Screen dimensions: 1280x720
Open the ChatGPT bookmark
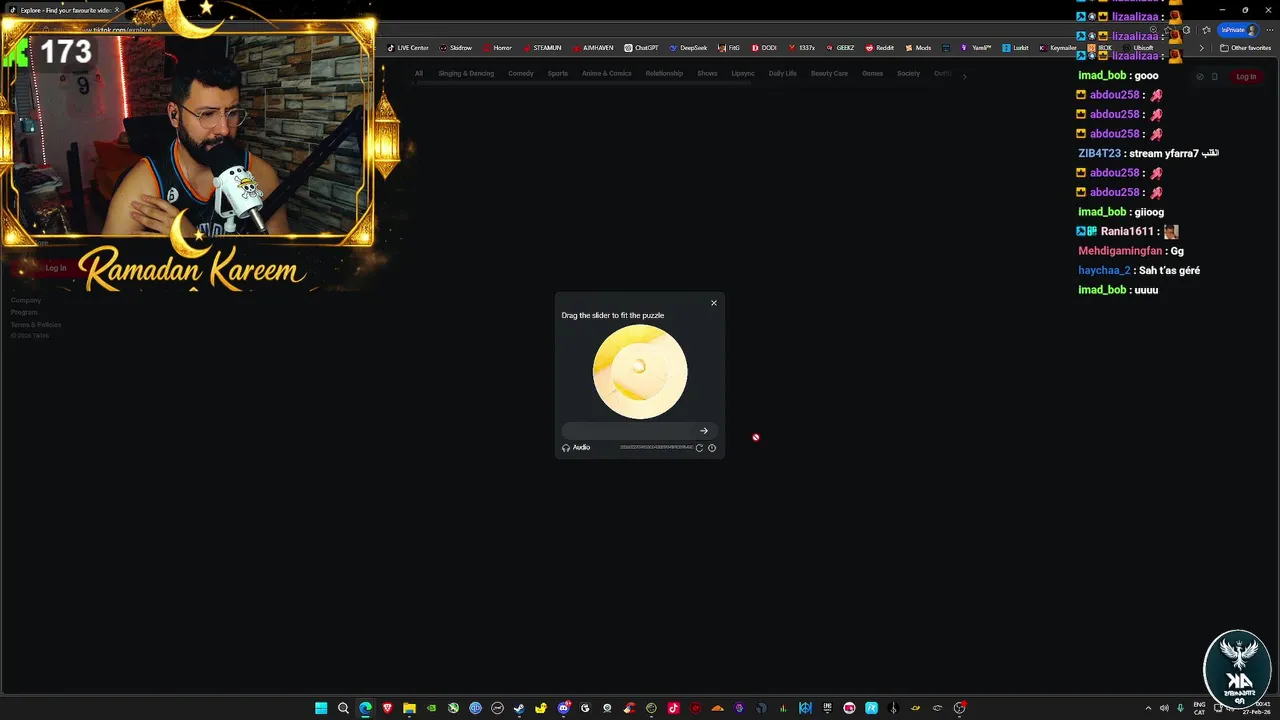(x=642, y=48)
